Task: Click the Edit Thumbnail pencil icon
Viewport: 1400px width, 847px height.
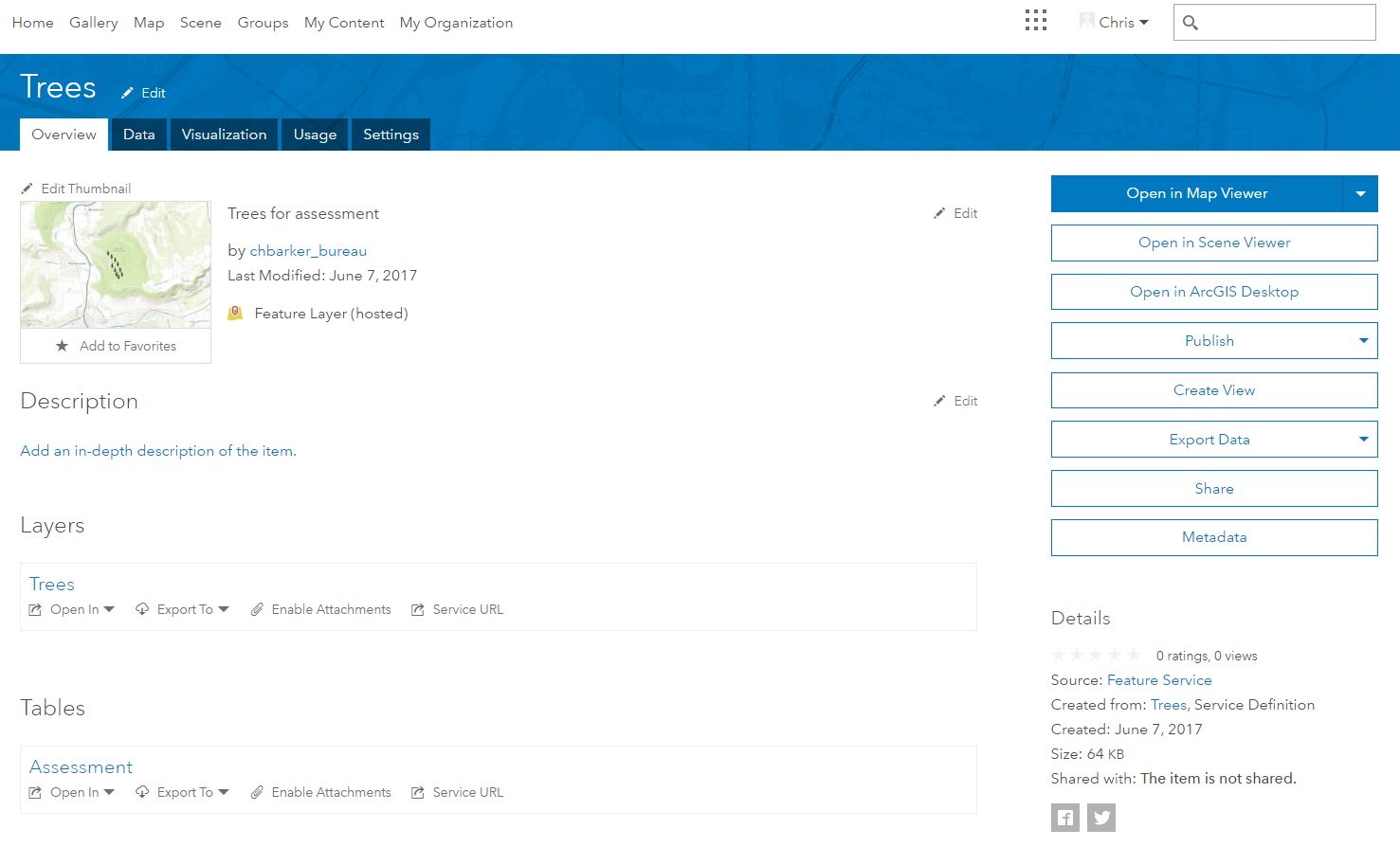Action: (x=27, y=189)
